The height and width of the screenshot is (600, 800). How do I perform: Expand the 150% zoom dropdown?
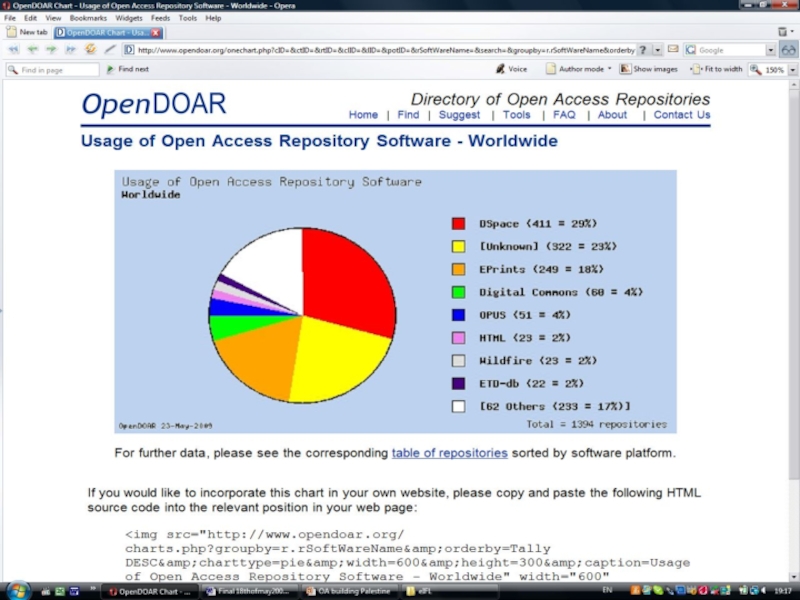click(790, 69)
